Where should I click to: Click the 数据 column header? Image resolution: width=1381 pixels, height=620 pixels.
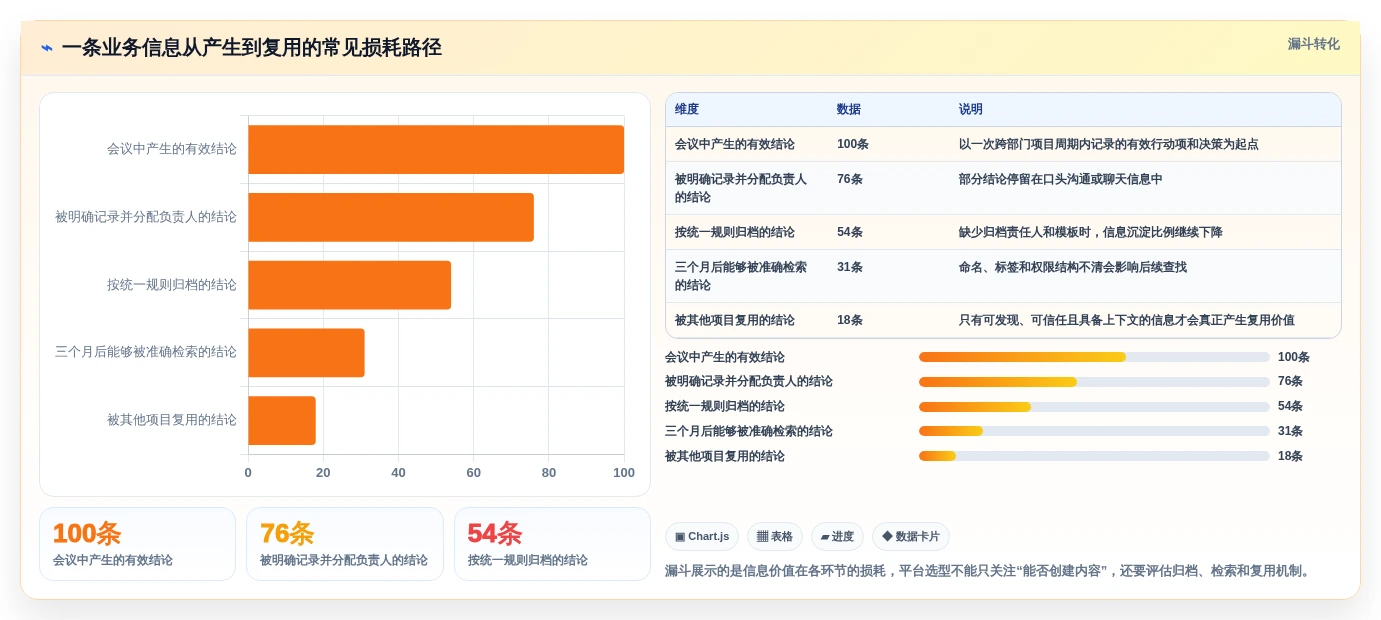(x=849, y=110)
